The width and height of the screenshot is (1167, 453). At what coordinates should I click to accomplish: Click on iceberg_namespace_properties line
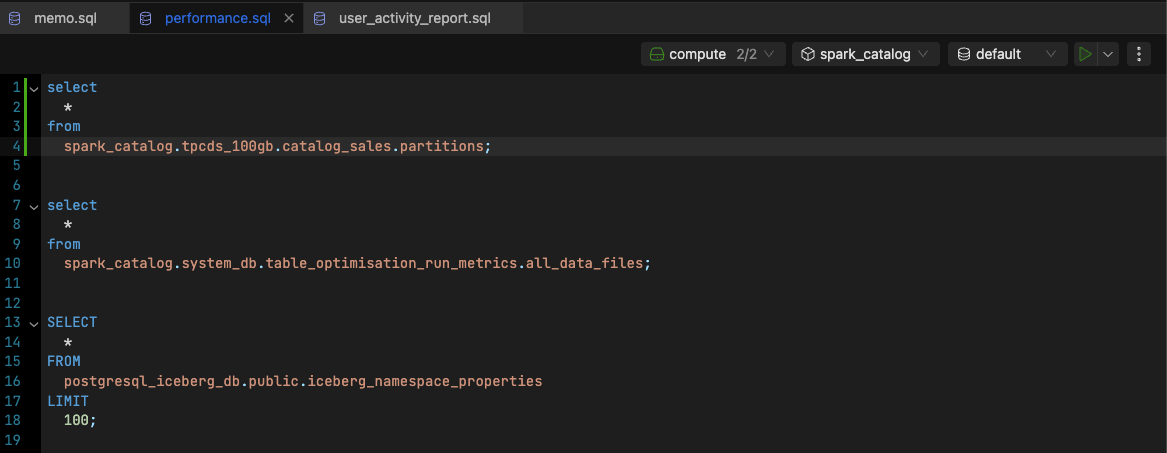coord(303,381)
